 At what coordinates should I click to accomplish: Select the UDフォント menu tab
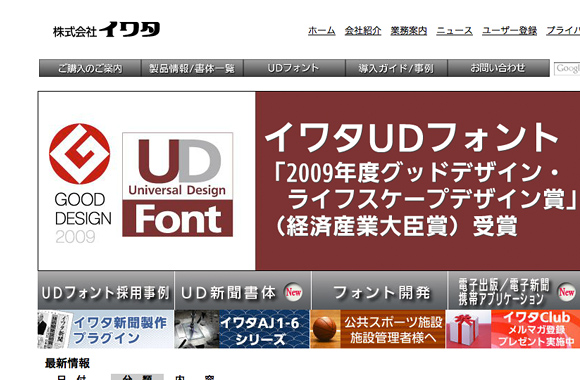point(294,68)
